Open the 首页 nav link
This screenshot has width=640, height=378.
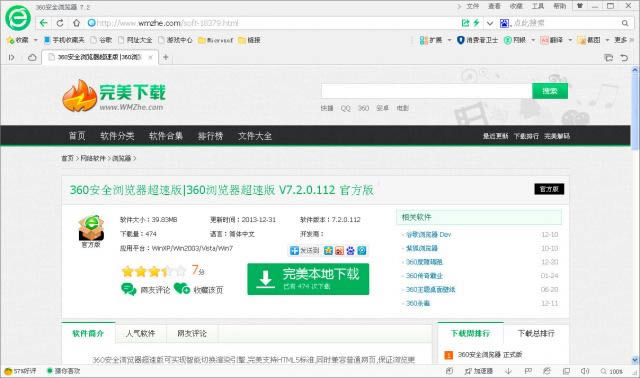pos(77,136)
